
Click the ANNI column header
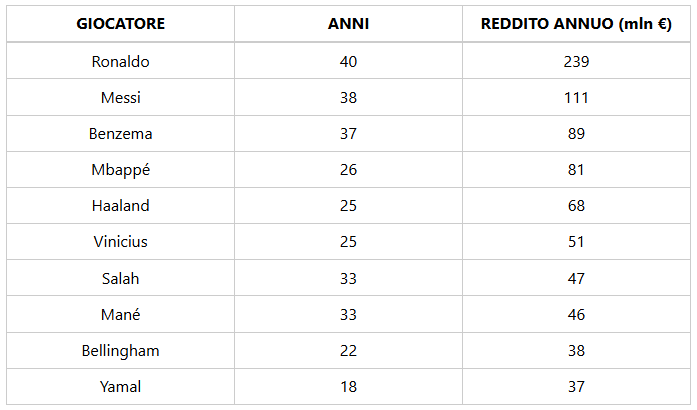348,25
